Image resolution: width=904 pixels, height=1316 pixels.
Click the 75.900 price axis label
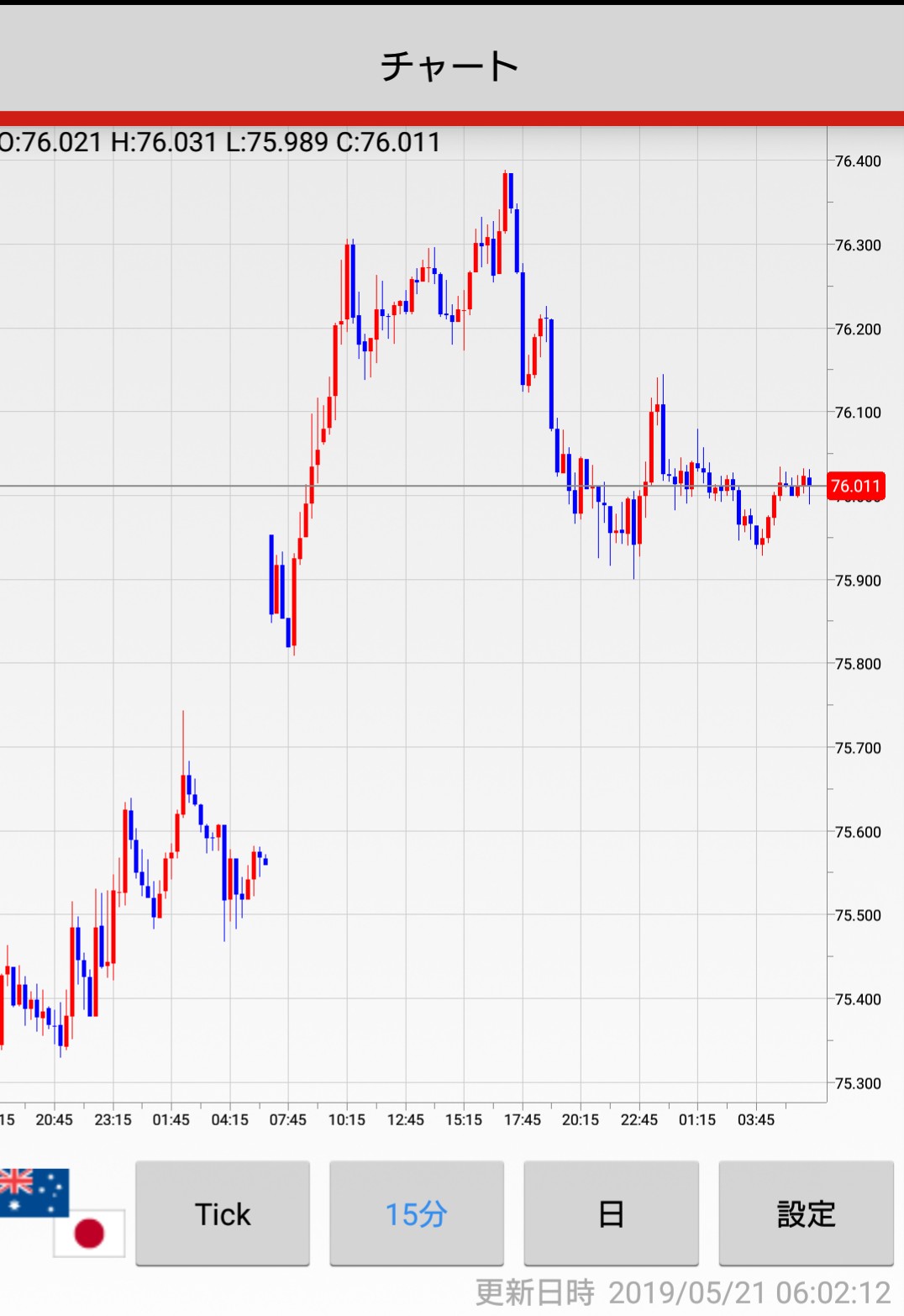tap(858, 581)
